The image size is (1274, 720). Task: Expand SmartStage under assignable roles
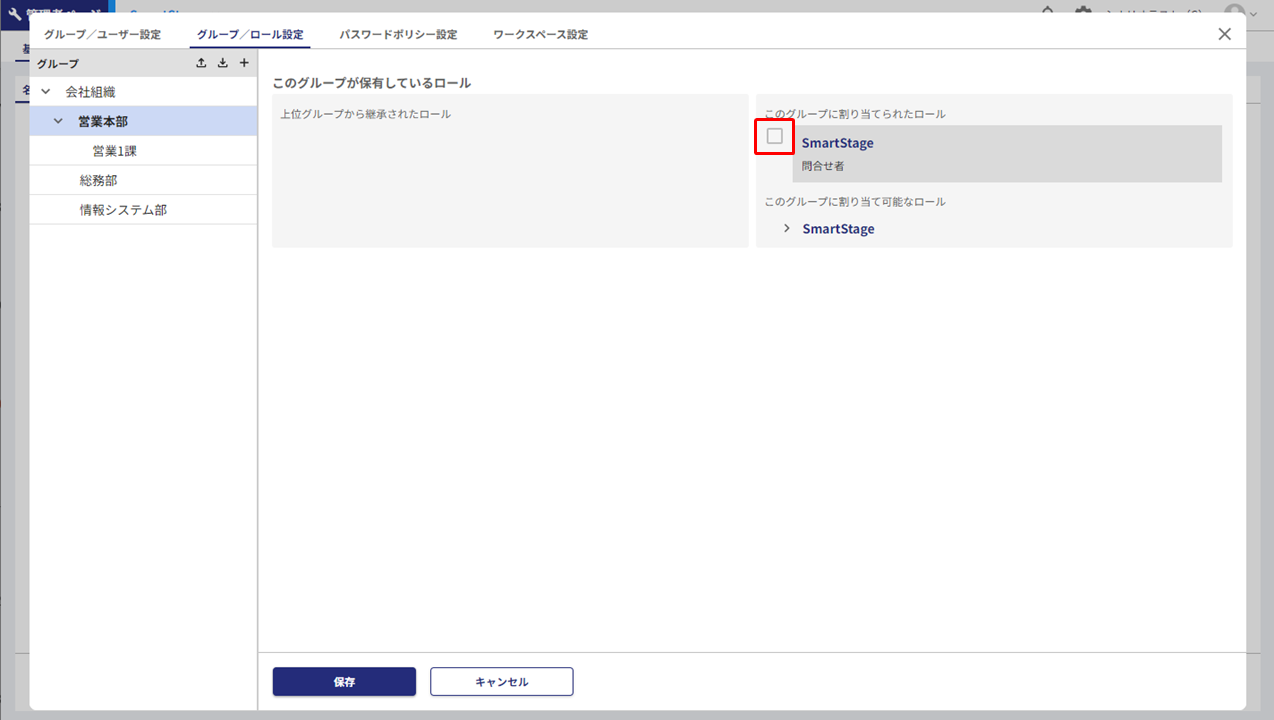point(787,229)
